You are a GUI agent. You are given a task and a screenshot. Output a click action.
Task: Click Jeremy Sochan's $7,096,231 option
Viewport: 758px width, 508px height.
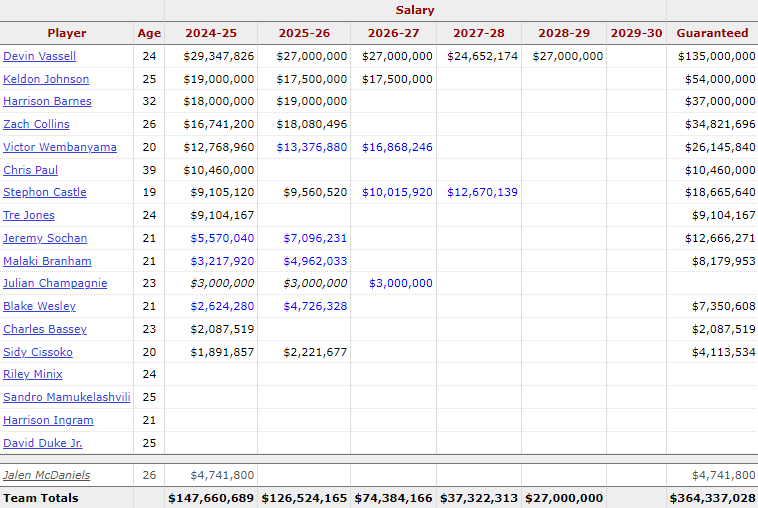tap(315, 238)
